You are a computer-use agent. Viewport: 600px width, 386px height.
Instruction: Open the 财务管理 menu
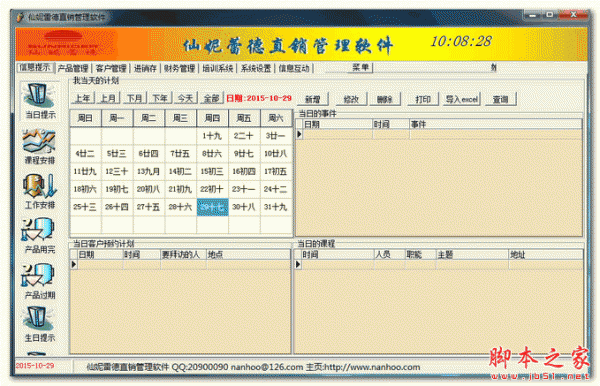click(x=179, y=68)
